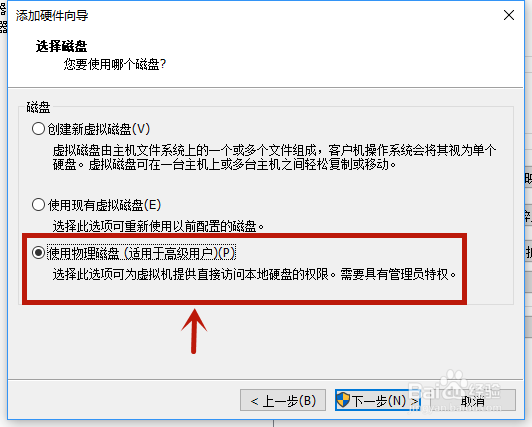Click the 选择磁盘 heading
The width and height of the screenshot is (532, 427).
(x=61, y=46)
